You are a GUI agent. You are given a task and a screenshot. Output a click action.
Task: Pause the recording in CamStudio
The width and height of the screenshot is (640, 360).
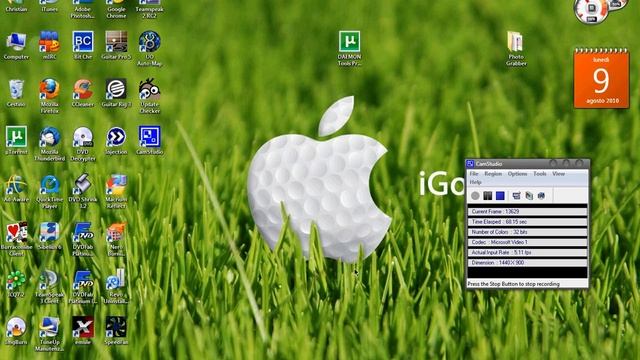487,196
